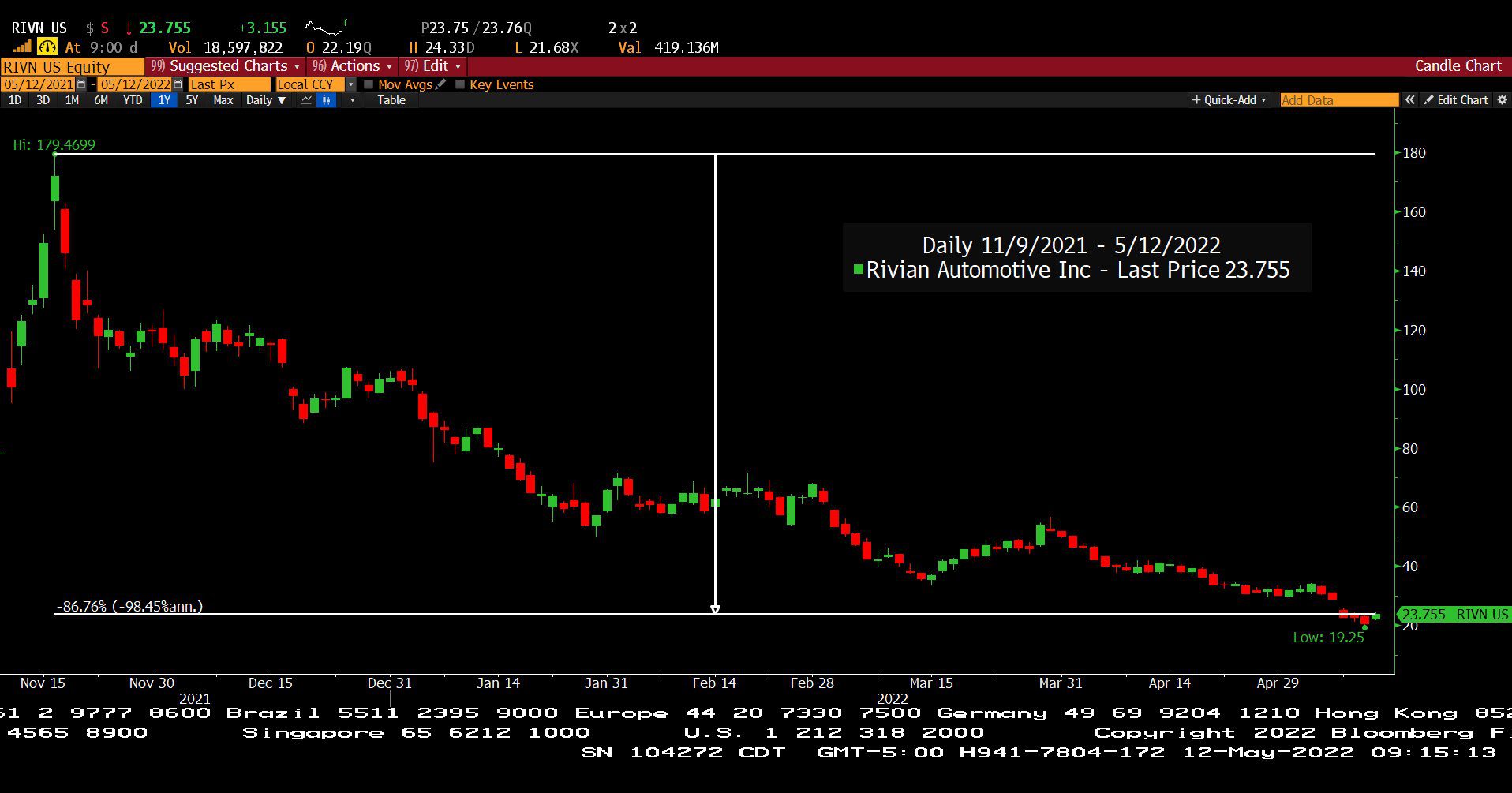Open chart settings gear icon

(1502, 100)
